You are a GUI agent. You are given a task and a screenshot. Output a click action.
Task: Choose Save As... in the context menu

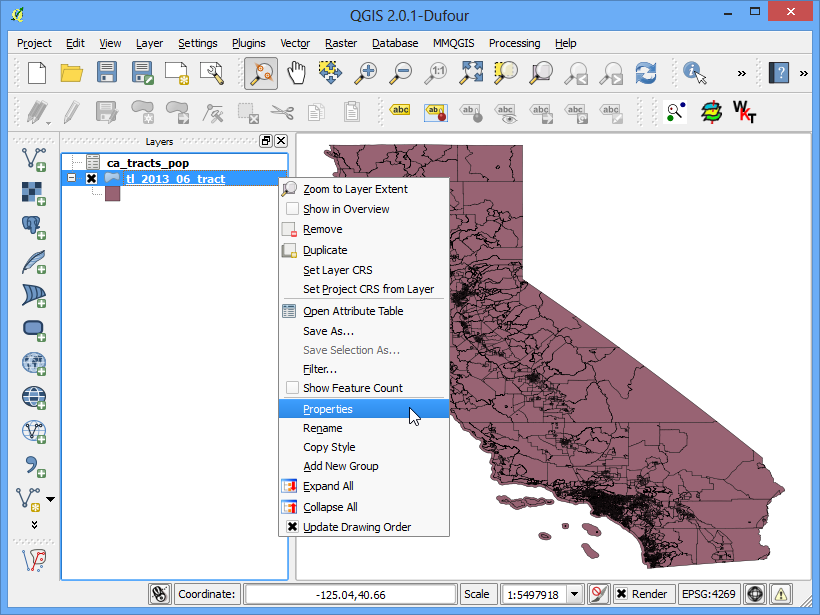(x=364, y=331)
